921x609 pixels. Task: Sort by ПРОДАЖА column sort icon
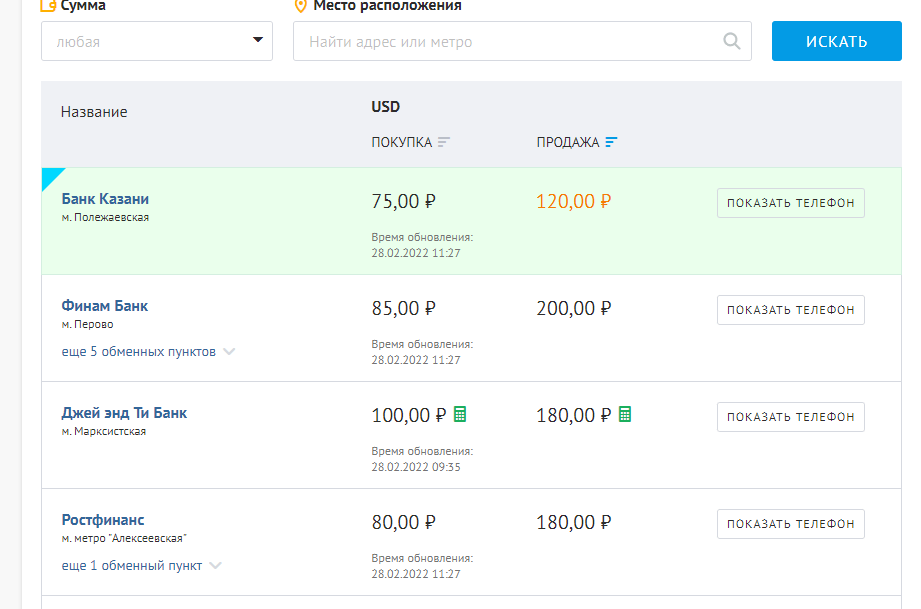coord(611,142)
